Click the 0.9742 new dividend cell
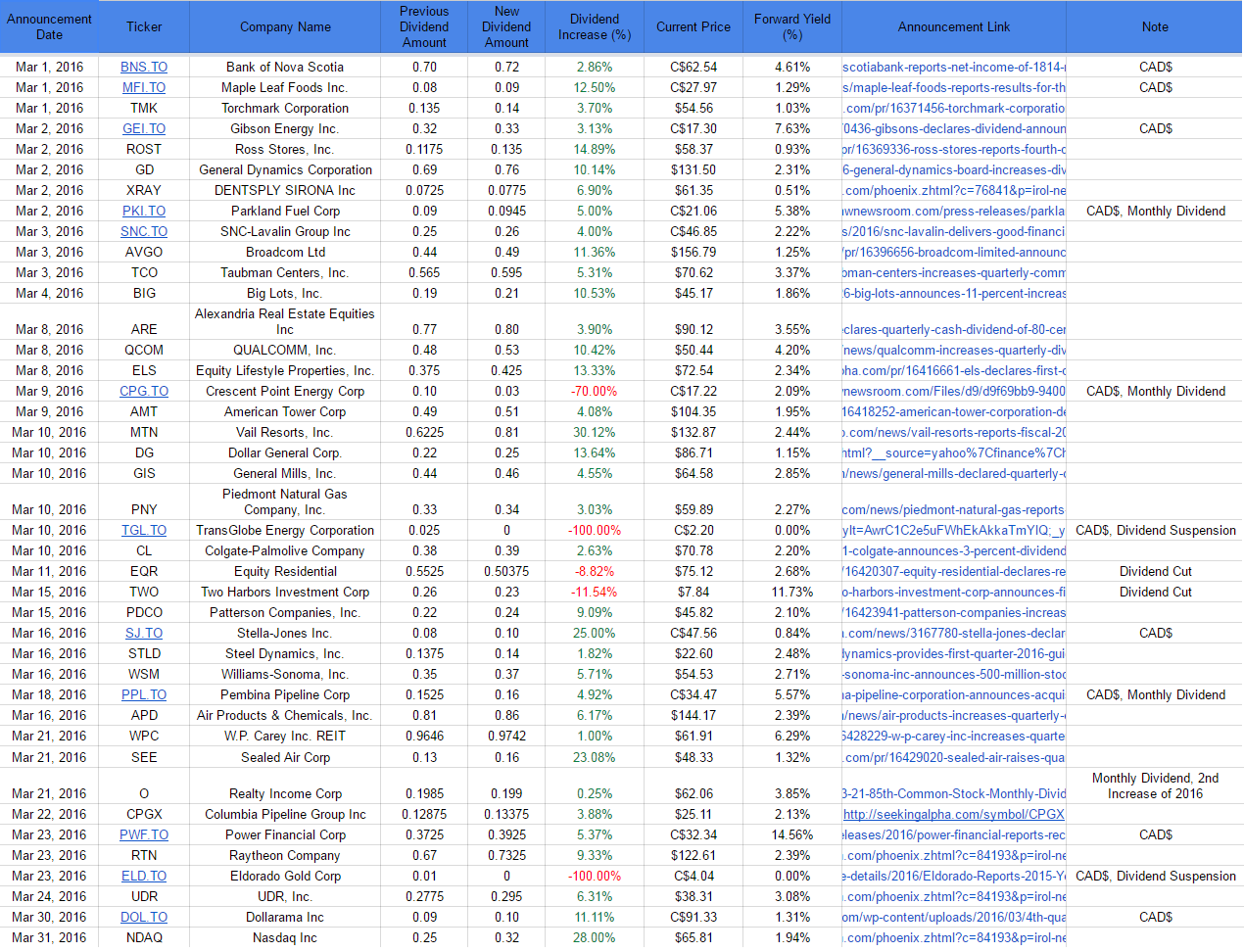1244x952 pixels. pyautogui.click(x=506, y=736)
